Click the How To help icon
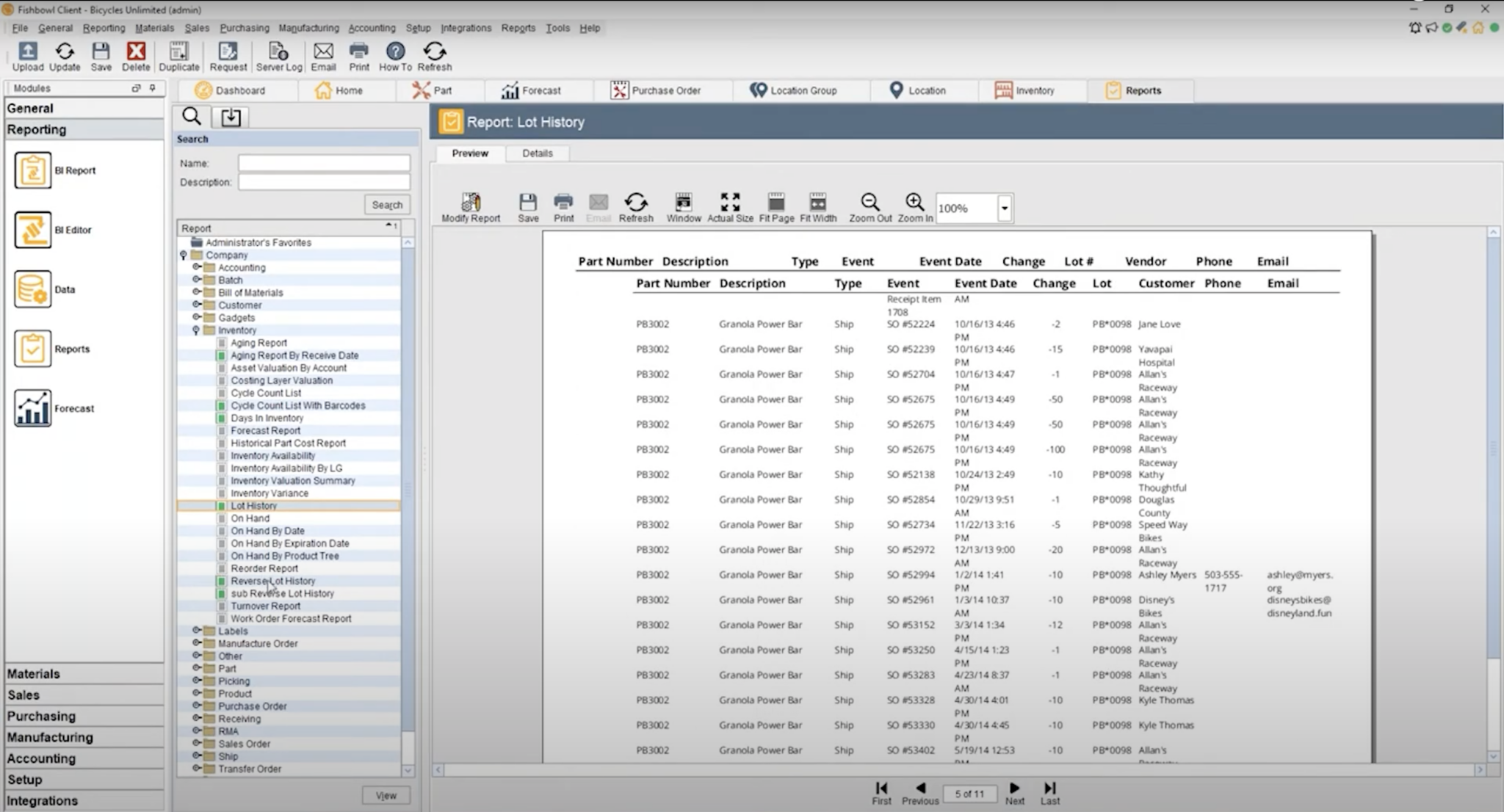1504x812 pixels. (395, 56)
